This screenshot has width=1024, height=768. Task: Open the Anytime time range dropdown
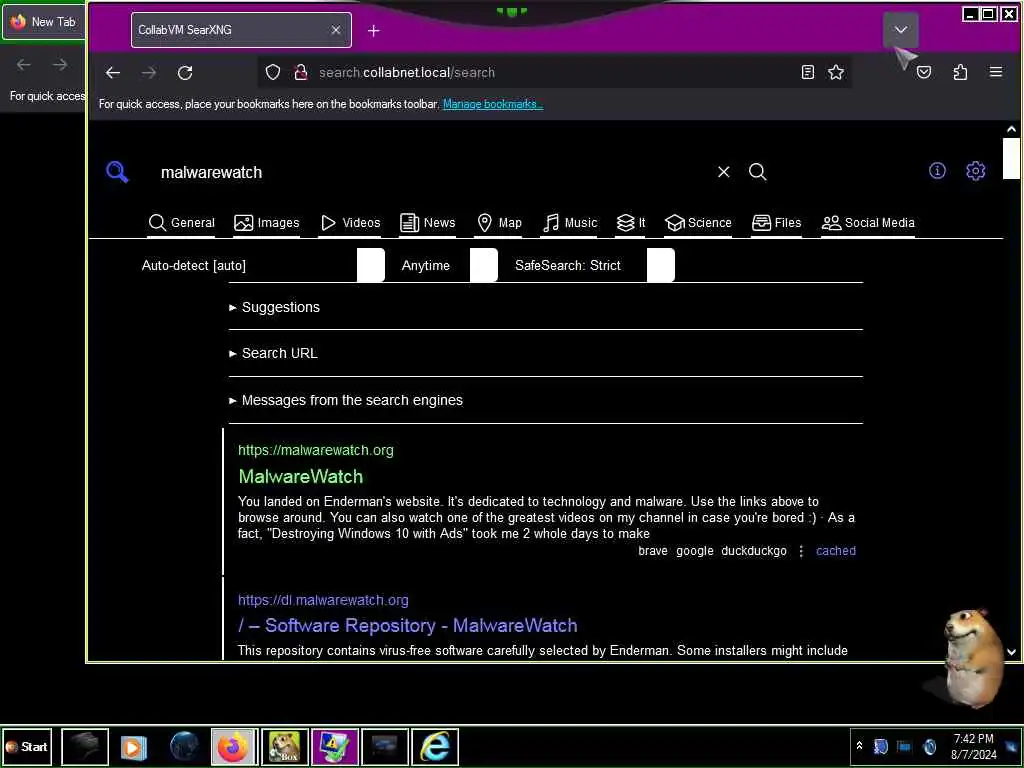tap(449, 265)
